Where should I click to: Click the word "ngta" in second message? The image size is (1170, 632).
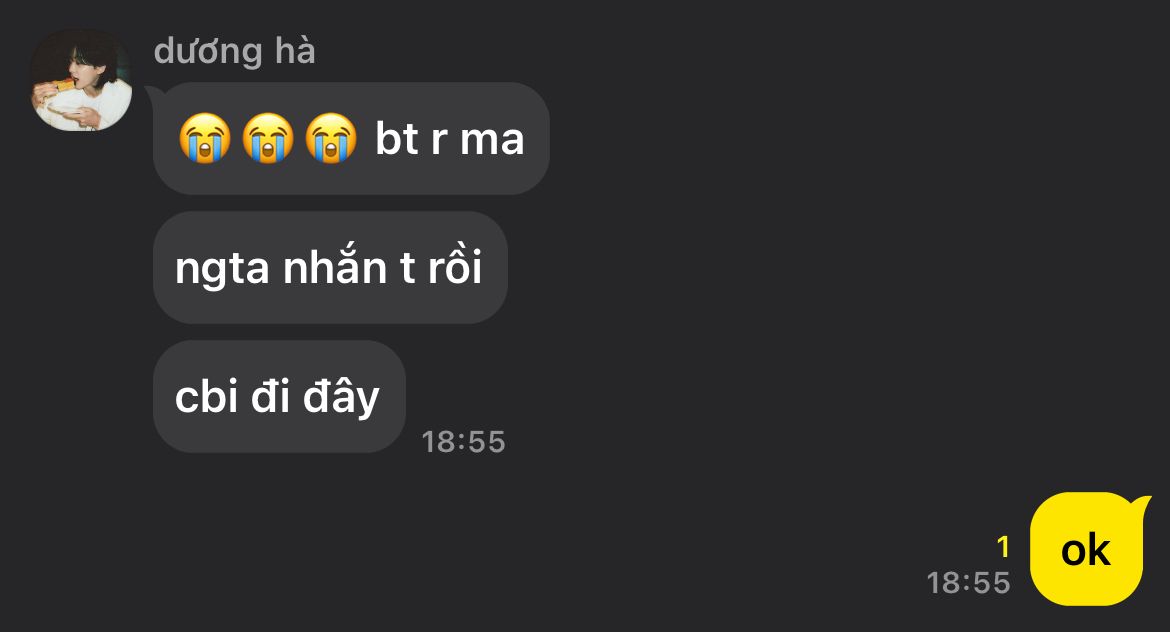(x=222, y=270)
